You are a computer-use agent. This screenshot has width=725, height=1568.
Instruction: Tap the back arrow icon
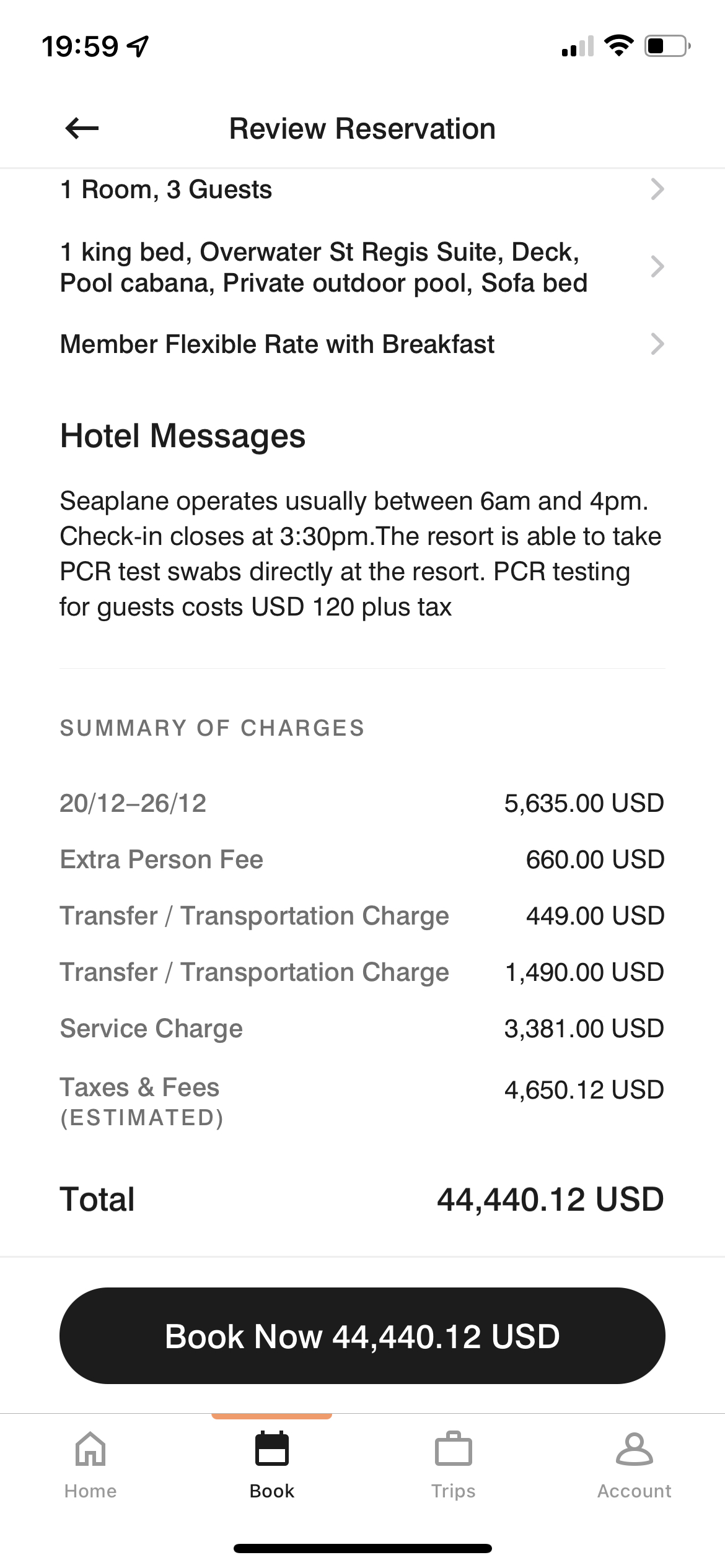tap(82, 129)
